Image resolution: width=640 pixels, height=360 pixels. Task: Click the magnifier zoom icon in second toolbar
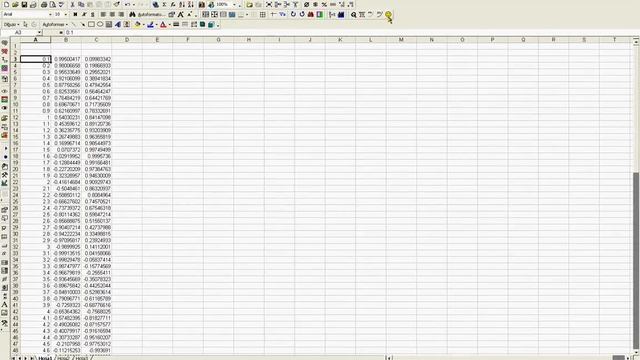(353, 14)
